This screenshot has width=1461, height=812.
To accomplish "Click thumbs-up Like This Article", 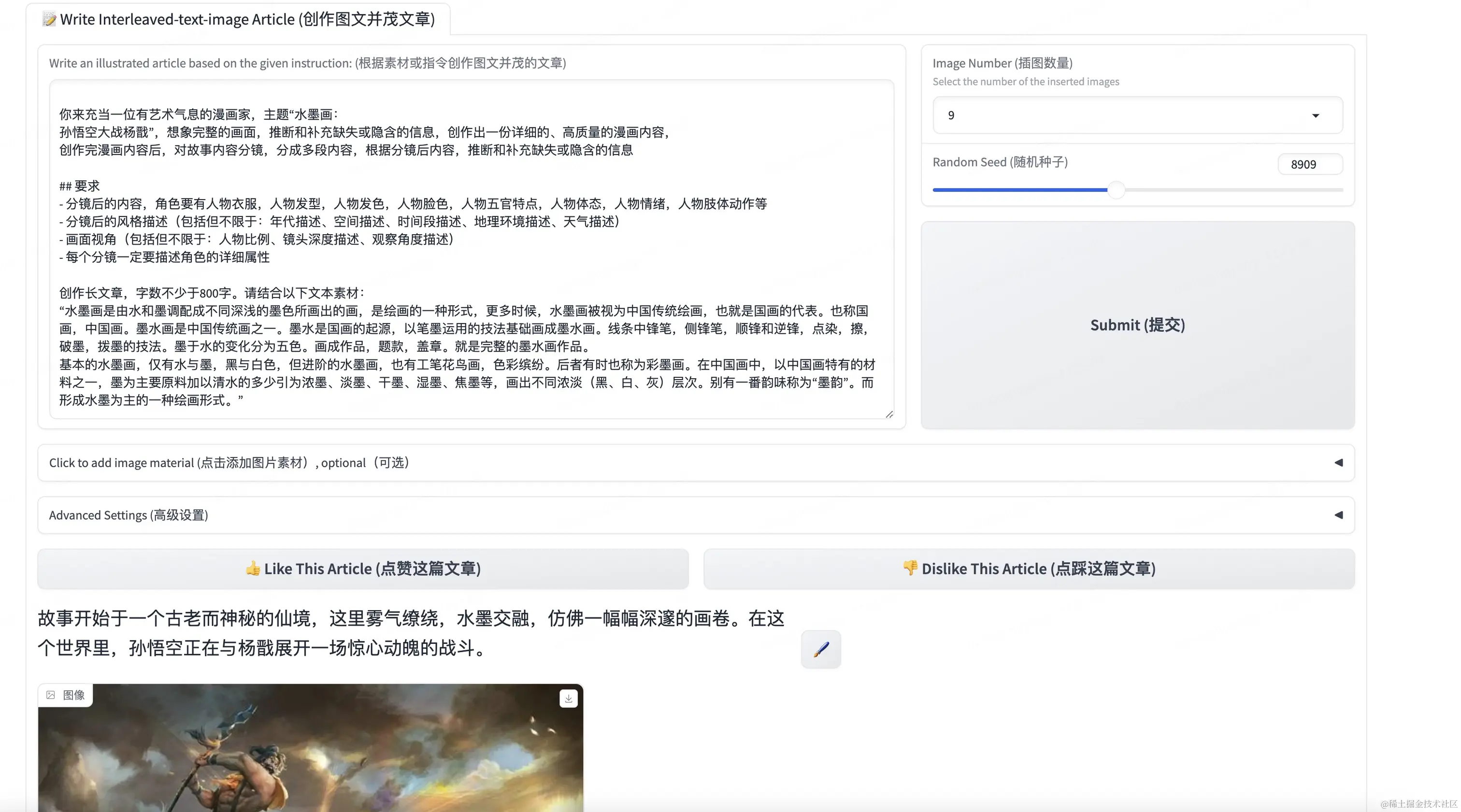I will click(x=363, y=569).
